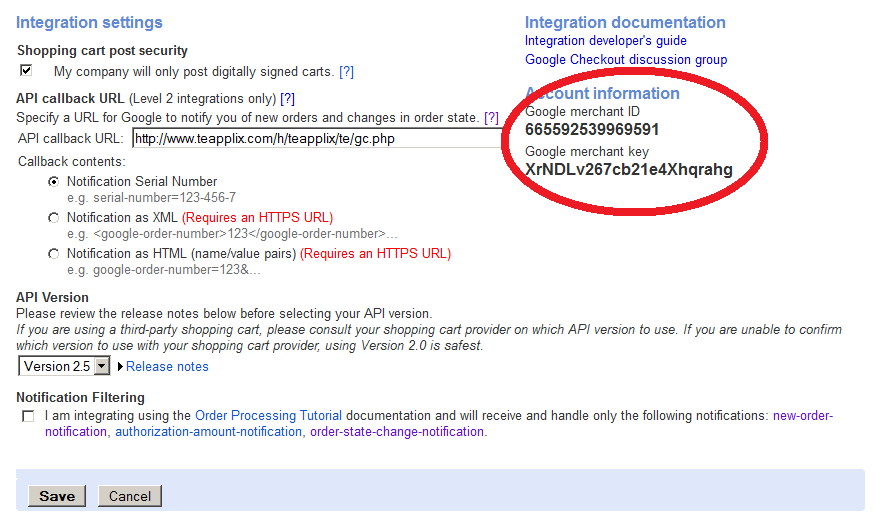Click the Integration settings heading
Viewport: 879px width, 528px height.
tap(89, 22)
